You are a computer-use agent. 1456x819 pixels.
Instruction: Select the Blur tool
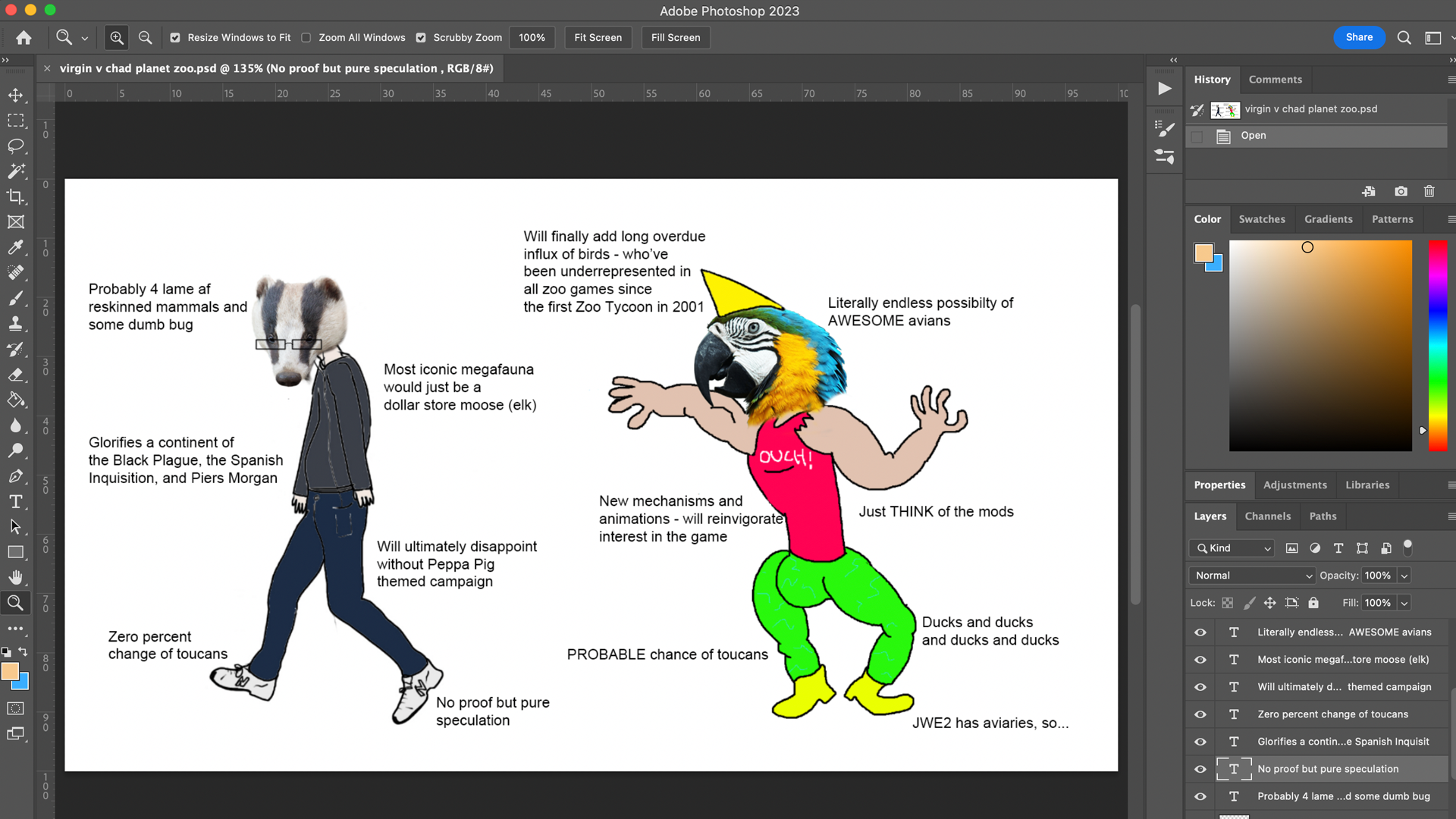[x=15, y=425]
